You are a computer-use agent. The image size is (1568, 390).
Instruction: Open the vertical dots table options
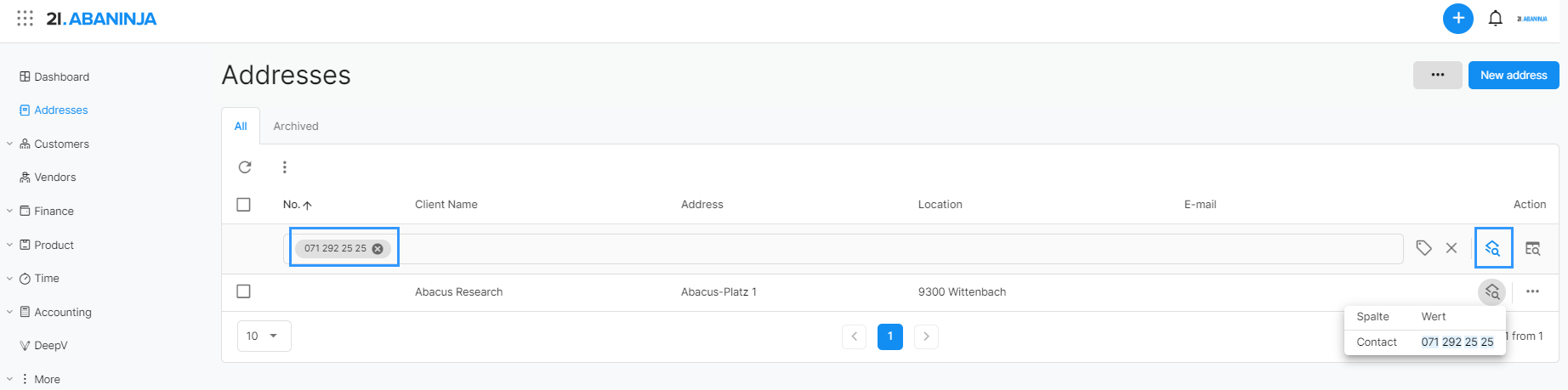[284, 167]
